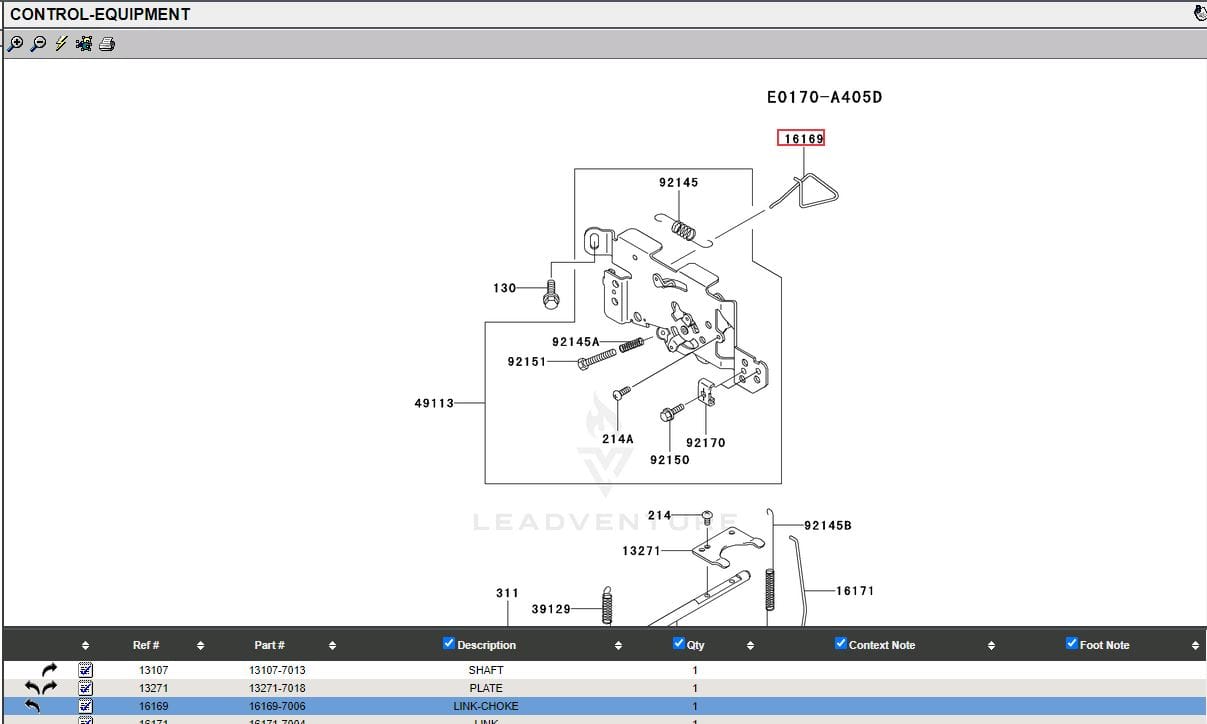
Task: Click the add-to-list icon for 13107
Action: click(85, 670)
